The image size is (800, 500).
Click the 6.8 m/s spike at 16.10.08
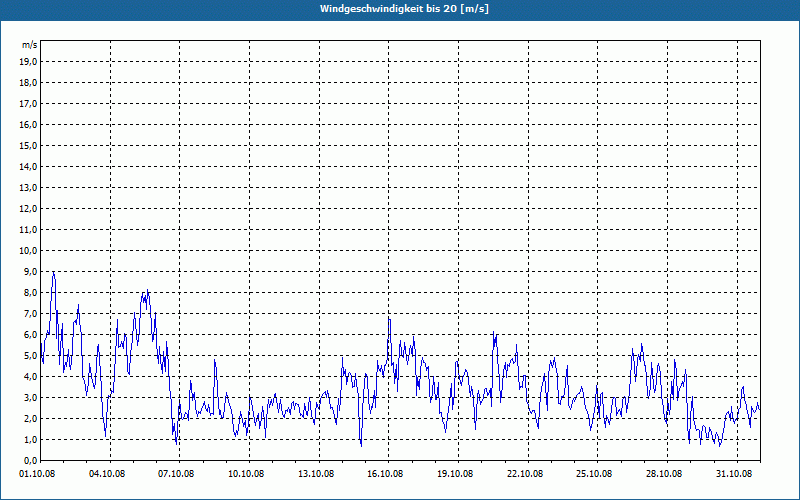coord(389,320)
